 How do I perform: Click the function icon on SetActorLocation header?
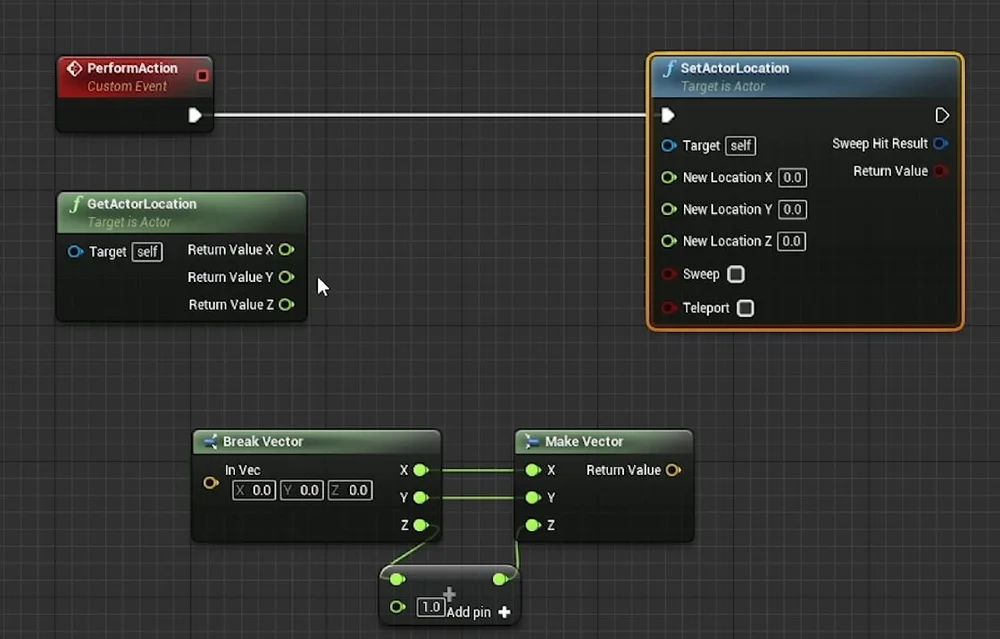[x=670, y=69]
